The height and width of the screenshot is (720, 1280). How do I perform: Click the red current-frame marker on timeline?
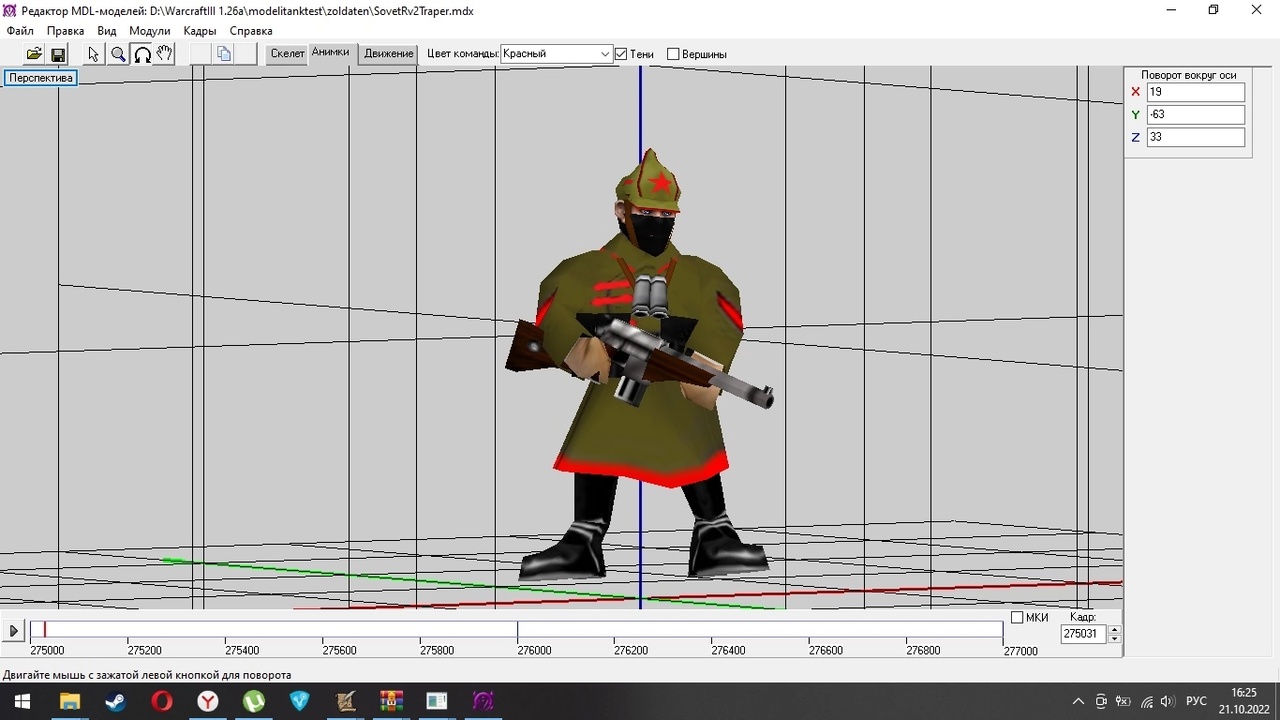pyautogui.click(x=44, y=630)
